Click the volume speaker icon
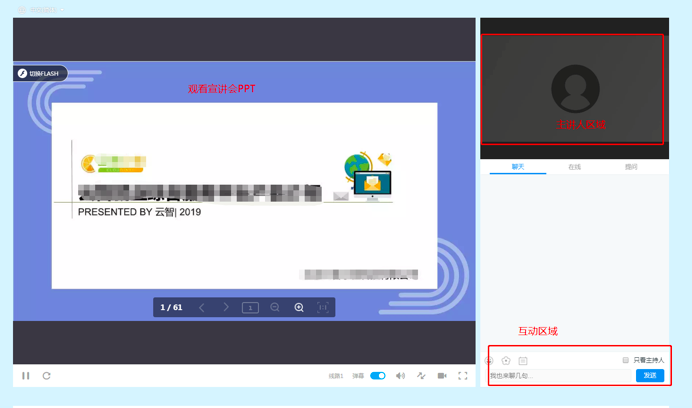 [400, 376]
